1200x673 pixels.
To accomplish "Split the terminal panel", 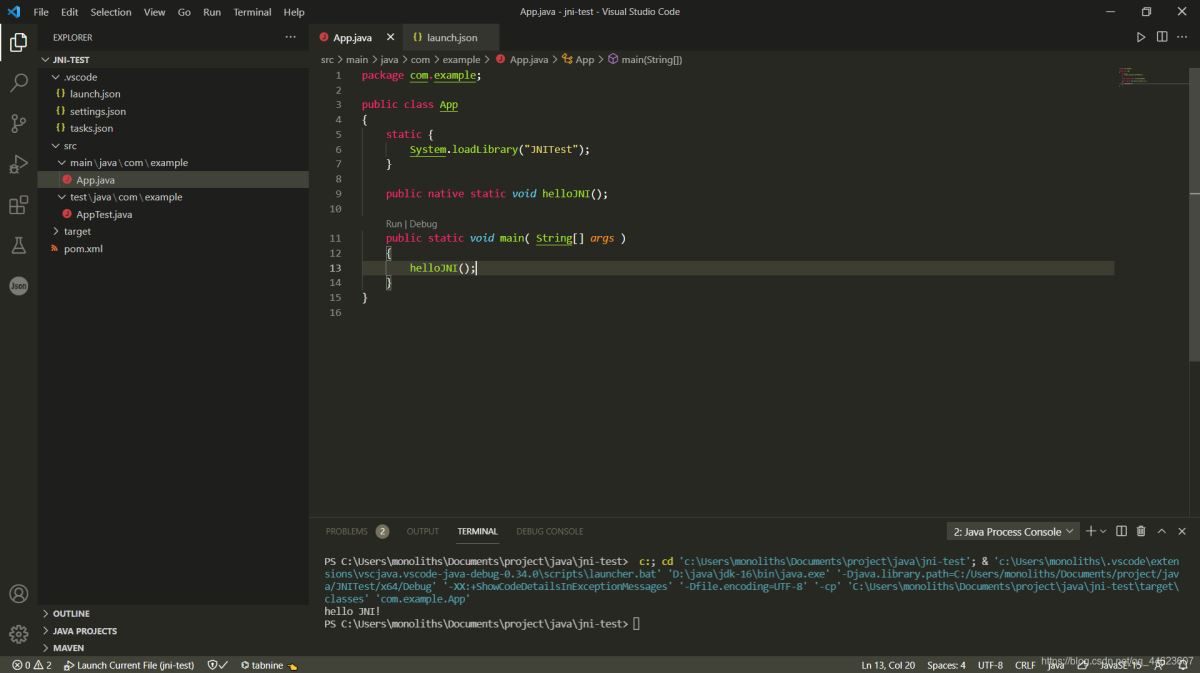I will [x=1121, y=531].
